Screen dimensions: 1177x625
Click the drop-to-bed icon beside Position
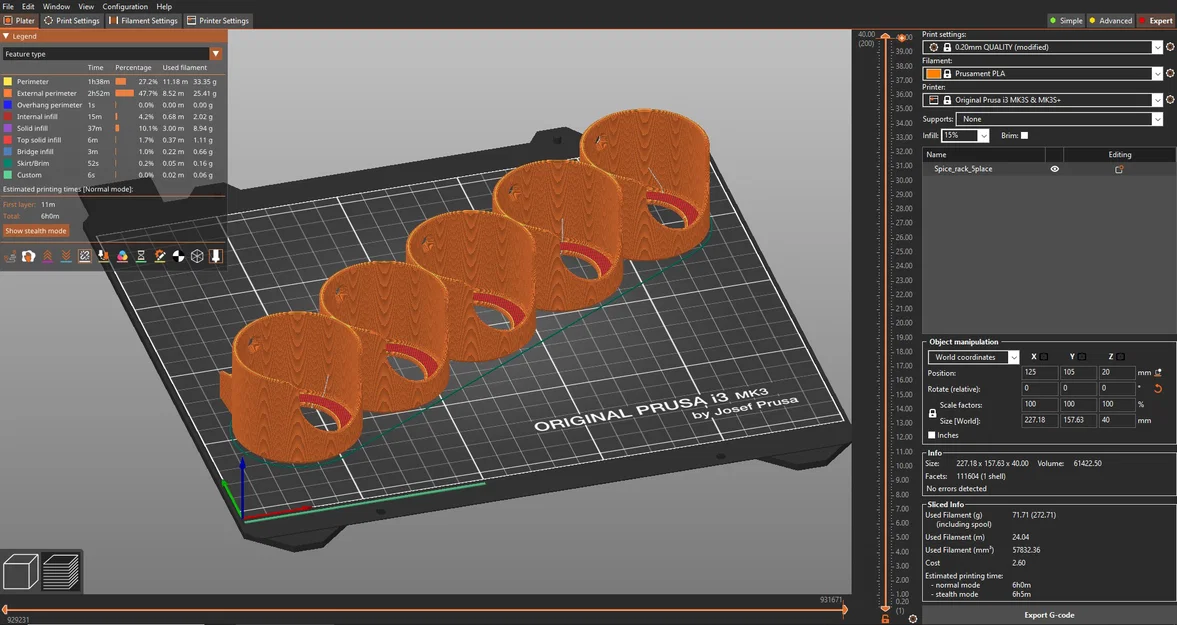(x=1158, y=372)
